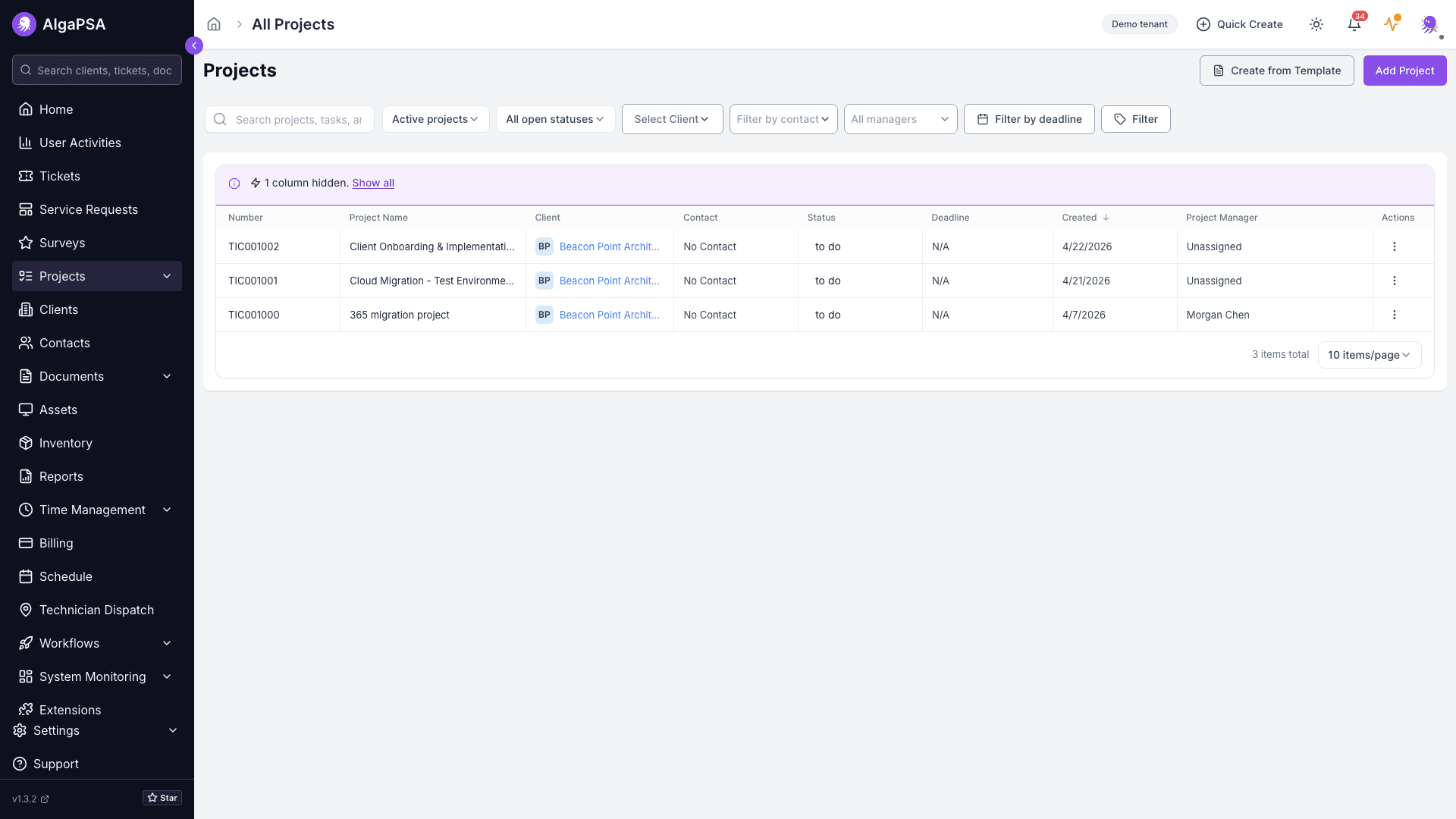
Task: Open Technician Dispatch page
Action: pyautogui.click(x=97, y=610)
